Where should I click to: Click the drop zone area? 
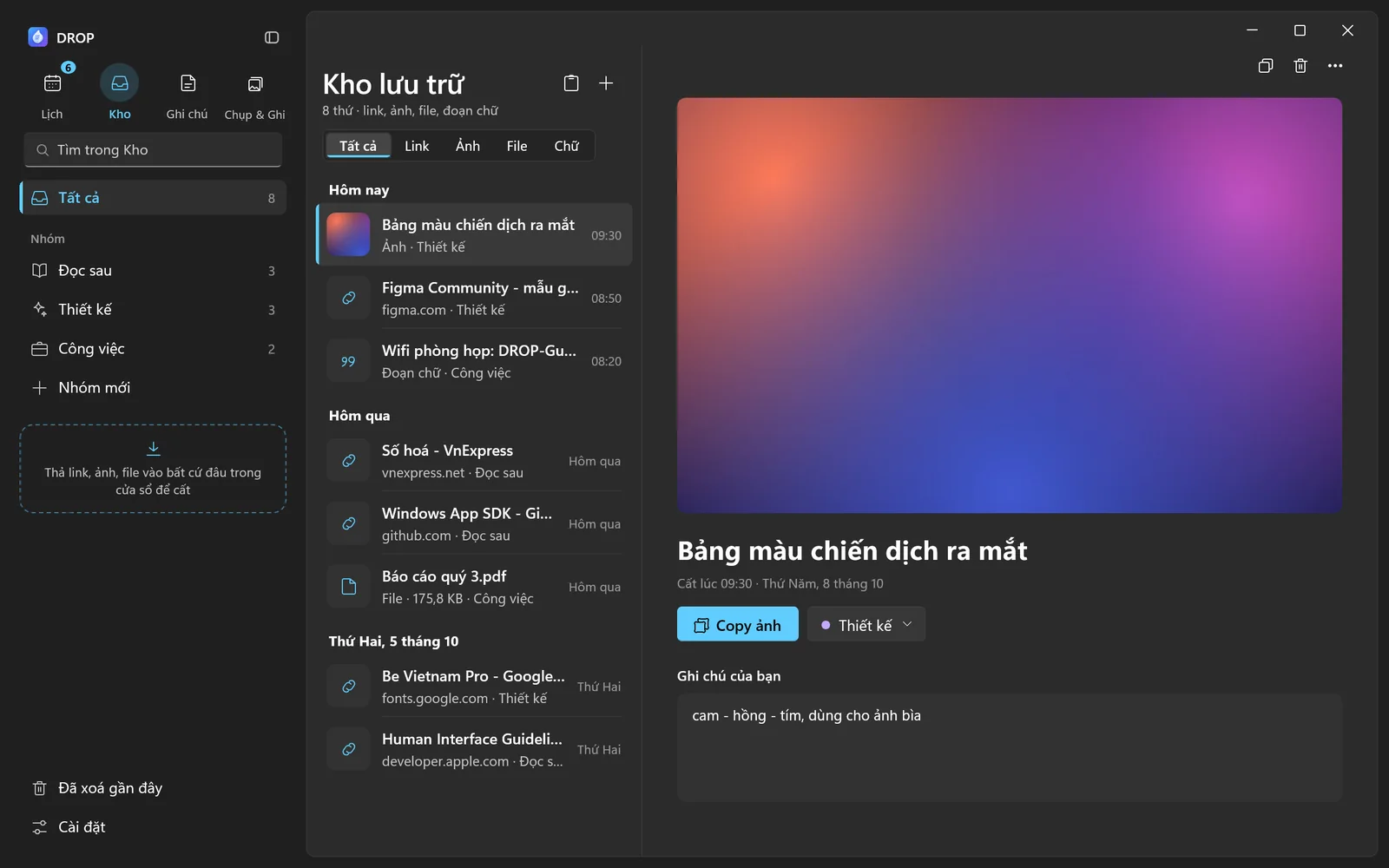coord(153,469)
